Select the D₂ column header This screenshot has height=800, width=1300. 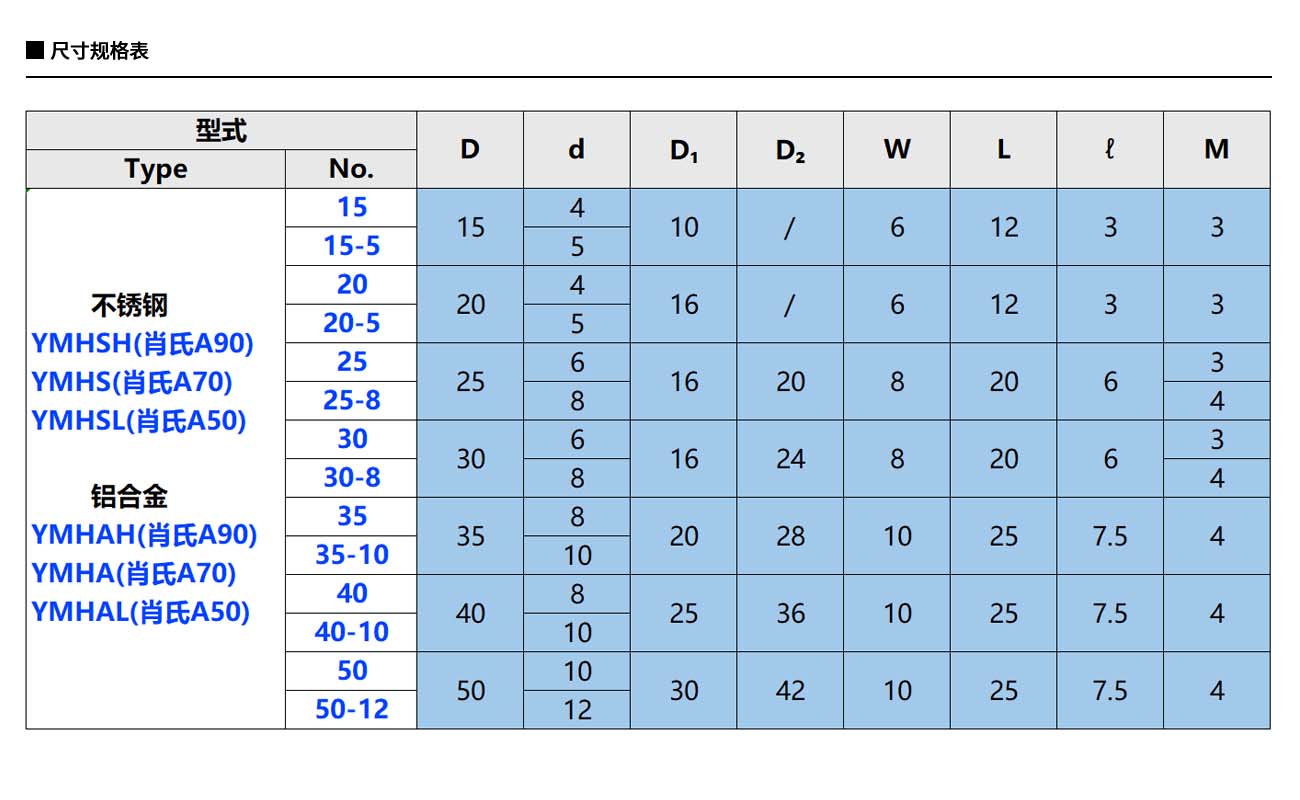(x=790, y=150)
